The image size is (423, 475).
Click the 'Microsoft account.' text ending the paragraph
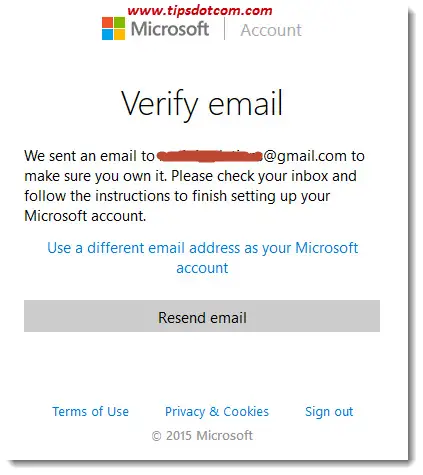(x=85, y=216)
